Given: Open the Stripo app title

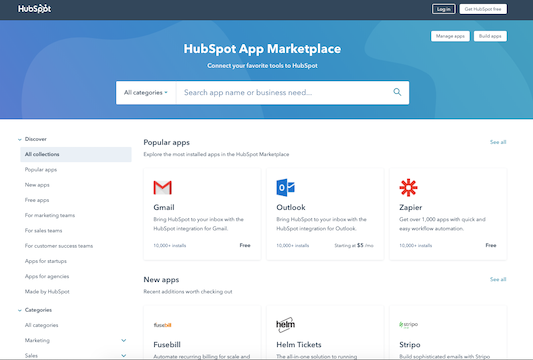Looking at the screenshot, I should coord(410,345).
